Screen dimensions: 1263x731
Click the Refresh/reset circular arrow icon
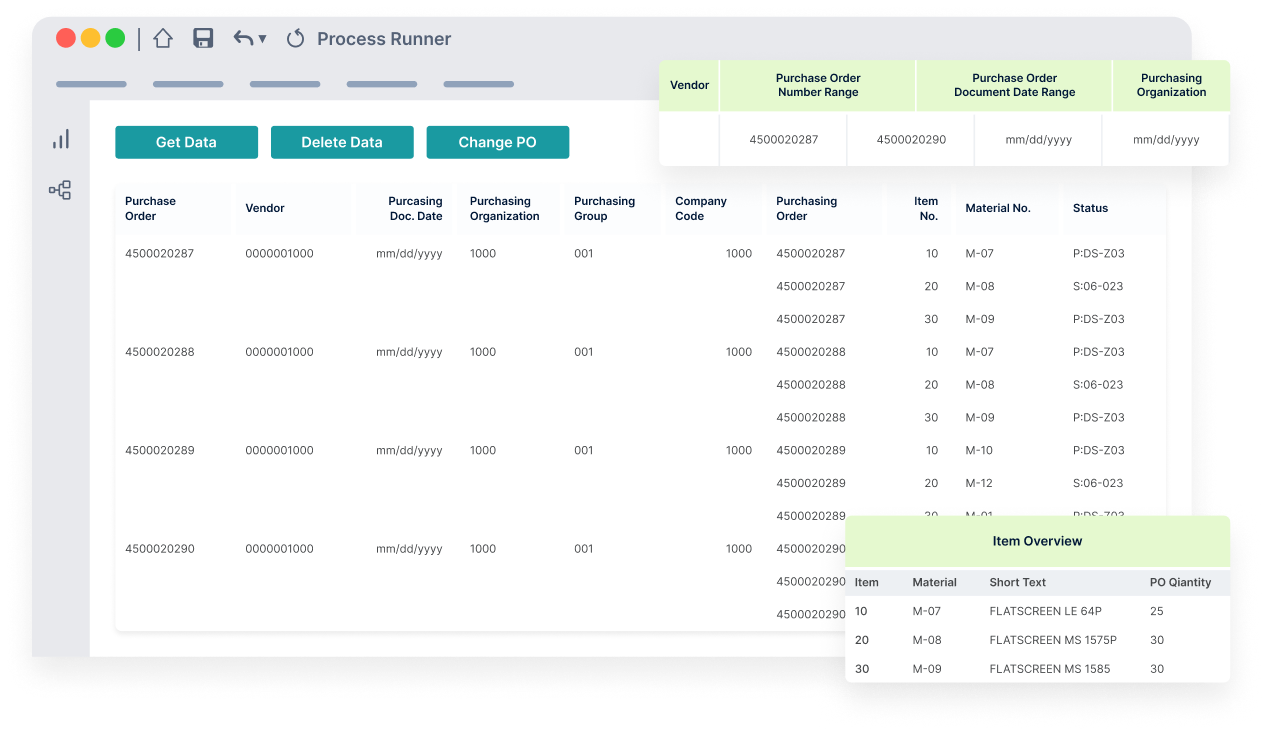[x=294, y=38]
